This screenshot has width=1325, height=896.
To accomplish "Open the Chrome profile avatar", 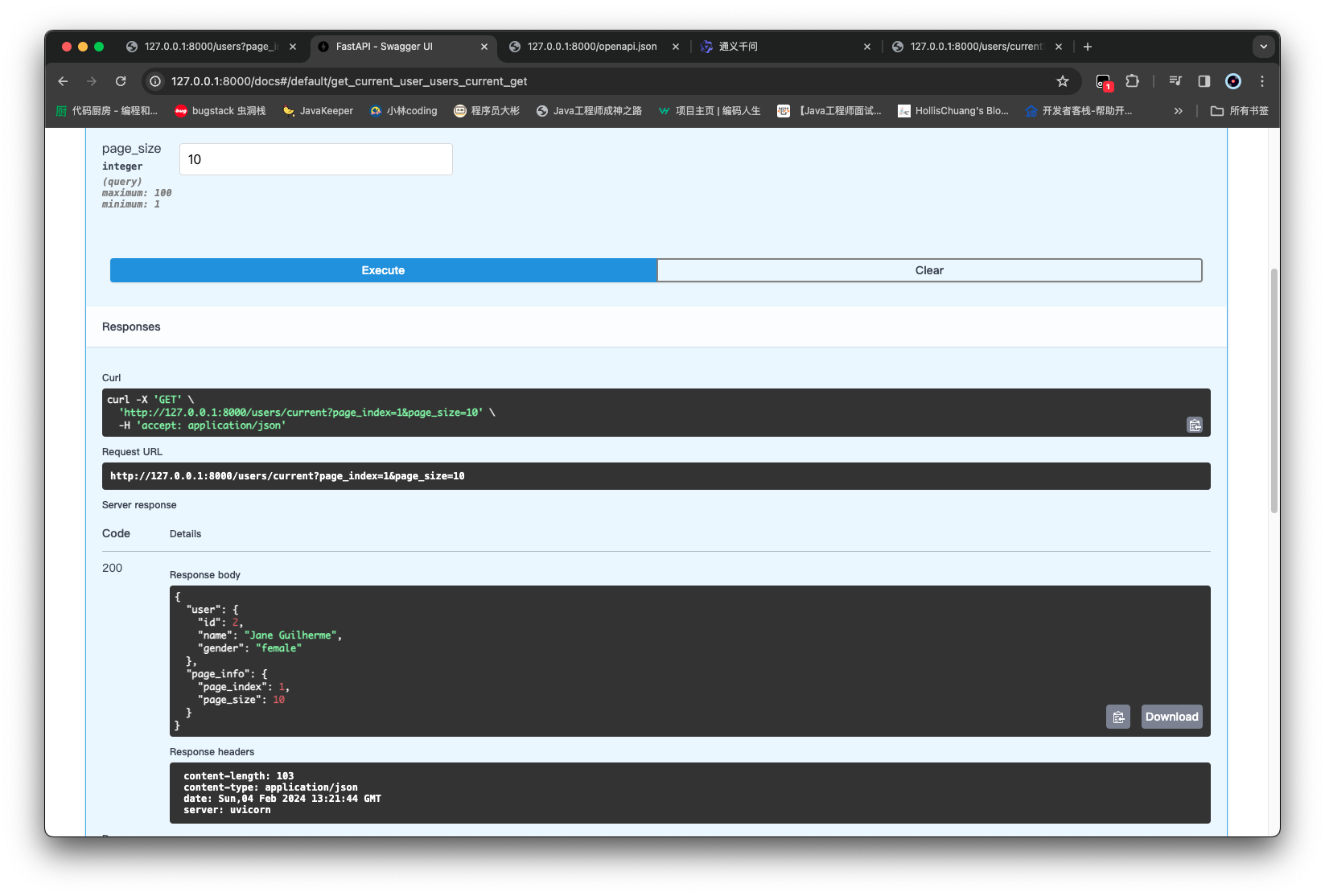I will (x=1233, y=81).
